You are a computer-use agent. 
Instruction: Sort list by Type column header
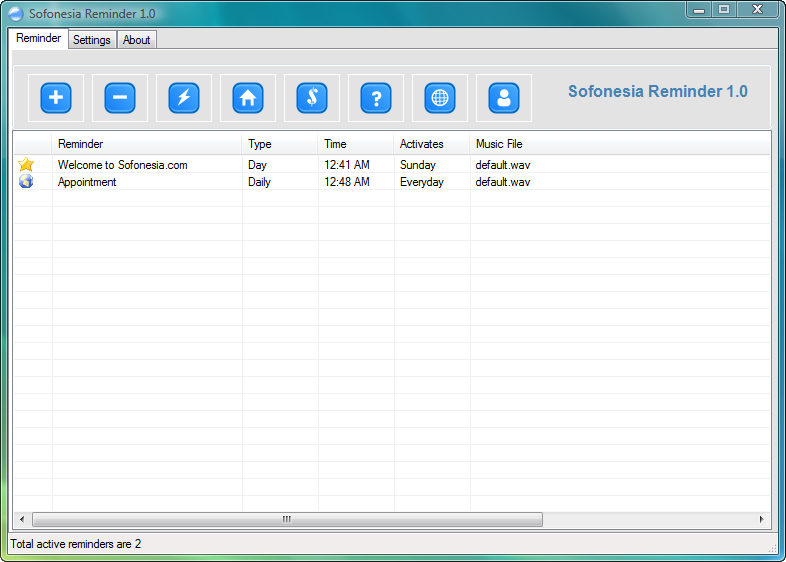[280, 144]
